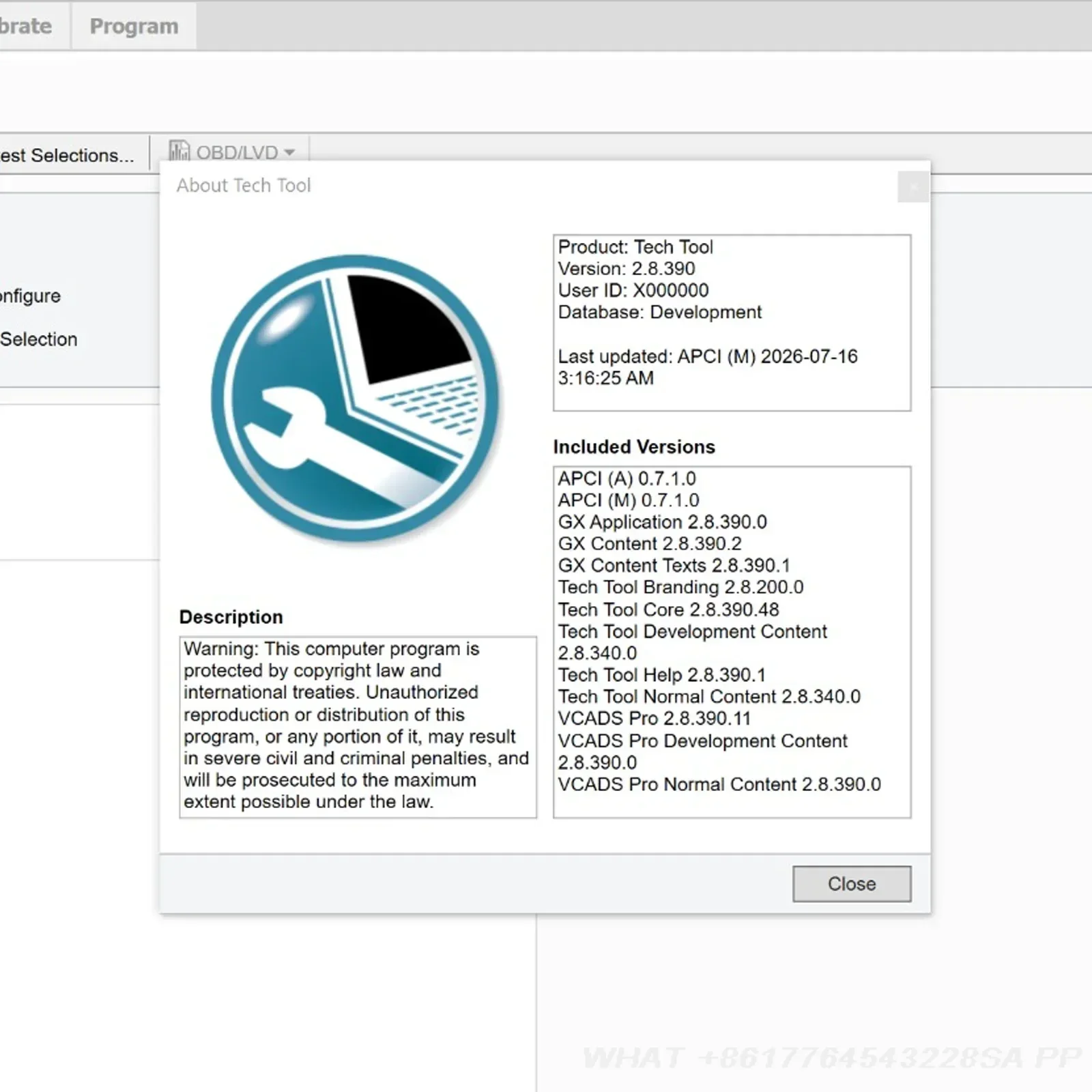The width and height of the screenshot is (1092, 1092).
Task: Select 'VCADS Pro 2.8.390.11' entry
Action: coord(654,719)
